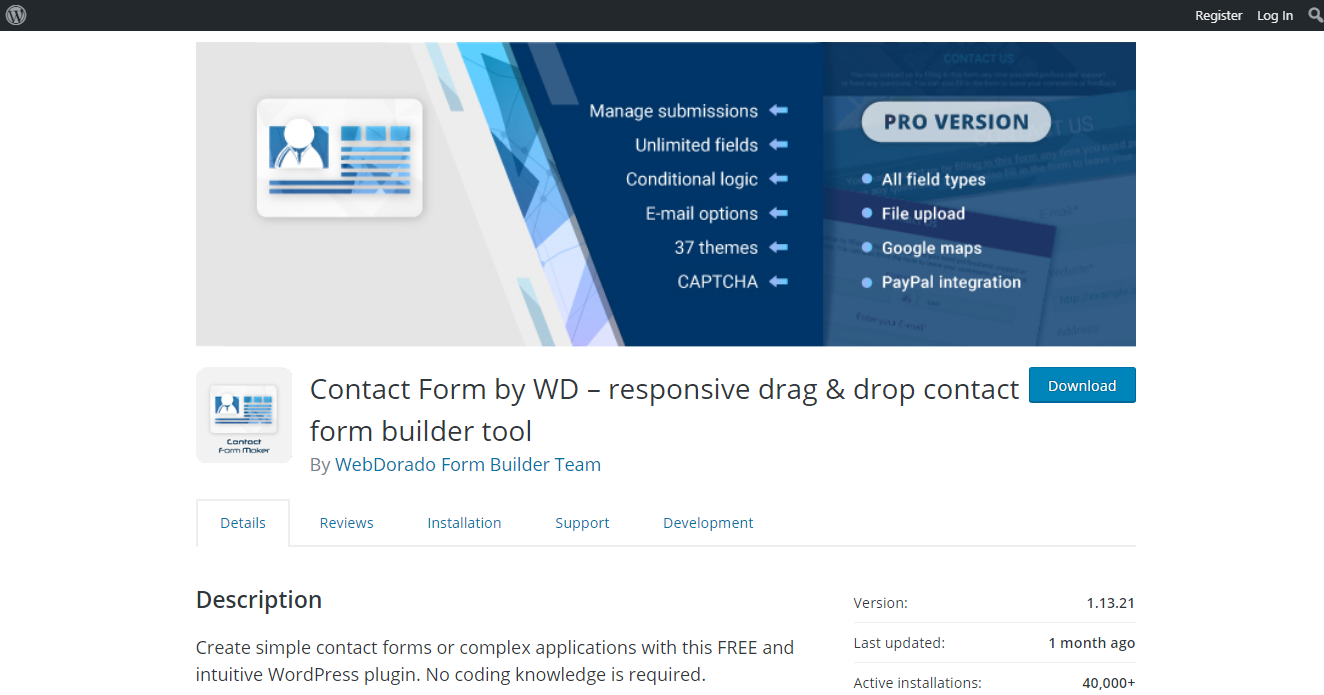Select the Details tab
The width and height of the screenshot is (1324, 695).
243,523
